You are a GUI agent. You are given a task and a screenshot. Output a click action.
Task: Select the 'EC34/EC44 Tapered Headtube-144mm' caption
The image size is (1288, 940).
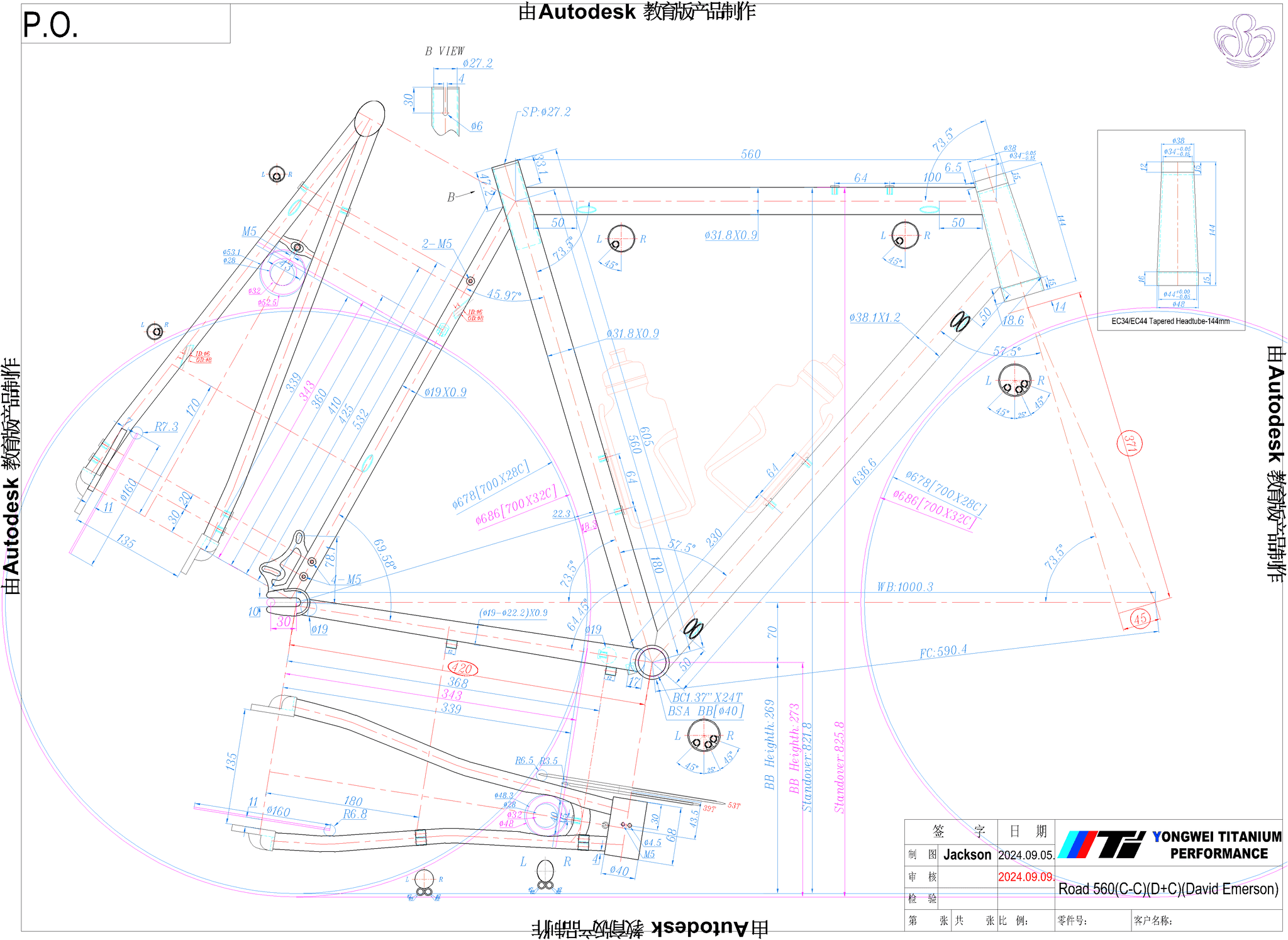(1170, 322)
